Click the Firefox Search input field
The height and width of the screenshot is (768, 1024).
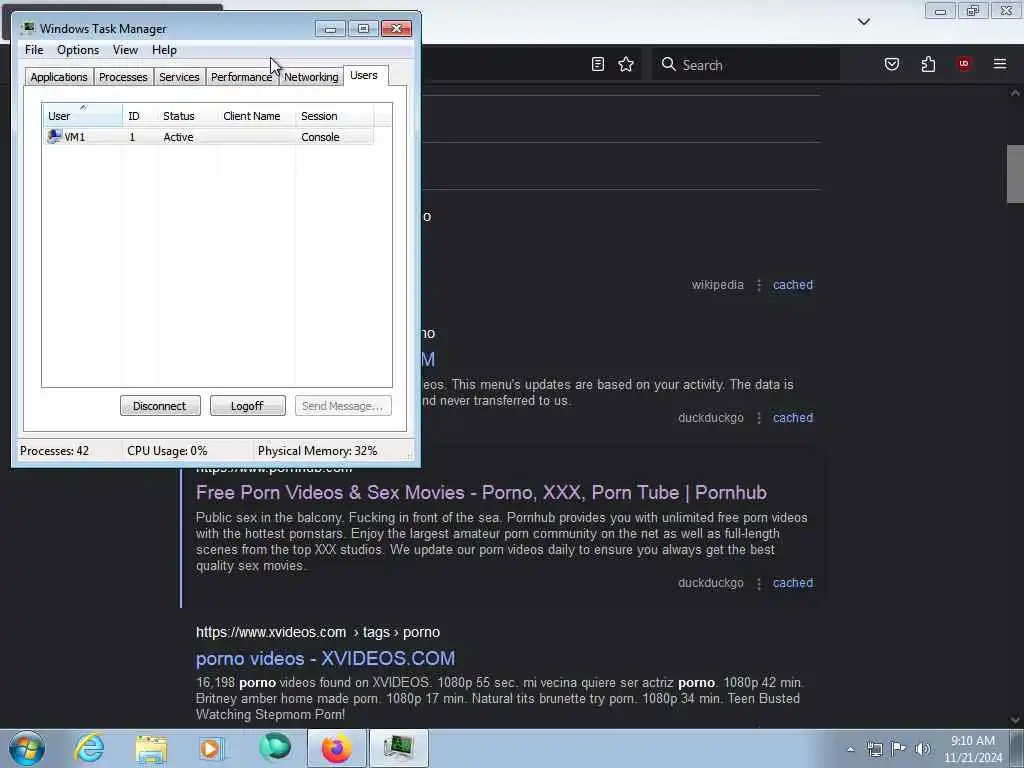745,64
